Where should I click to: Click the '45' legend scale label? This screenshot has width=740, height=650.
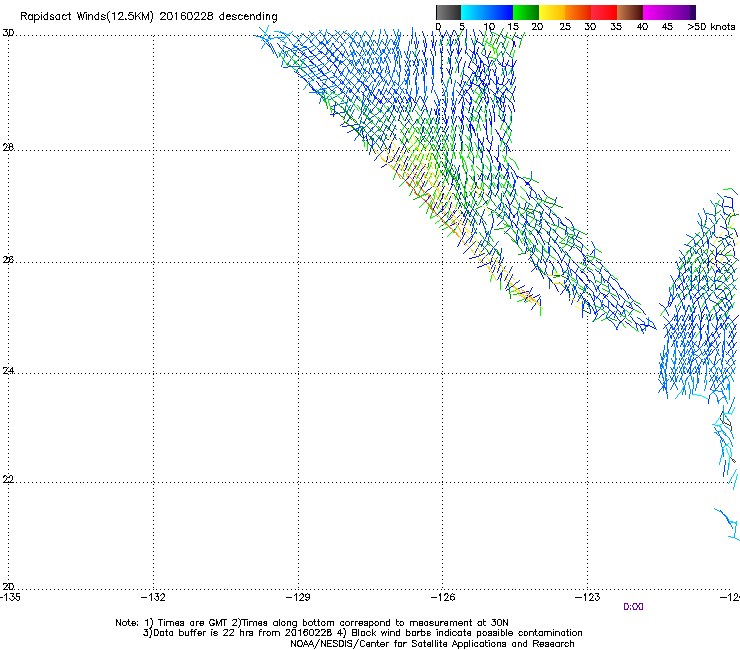(667, 26)
